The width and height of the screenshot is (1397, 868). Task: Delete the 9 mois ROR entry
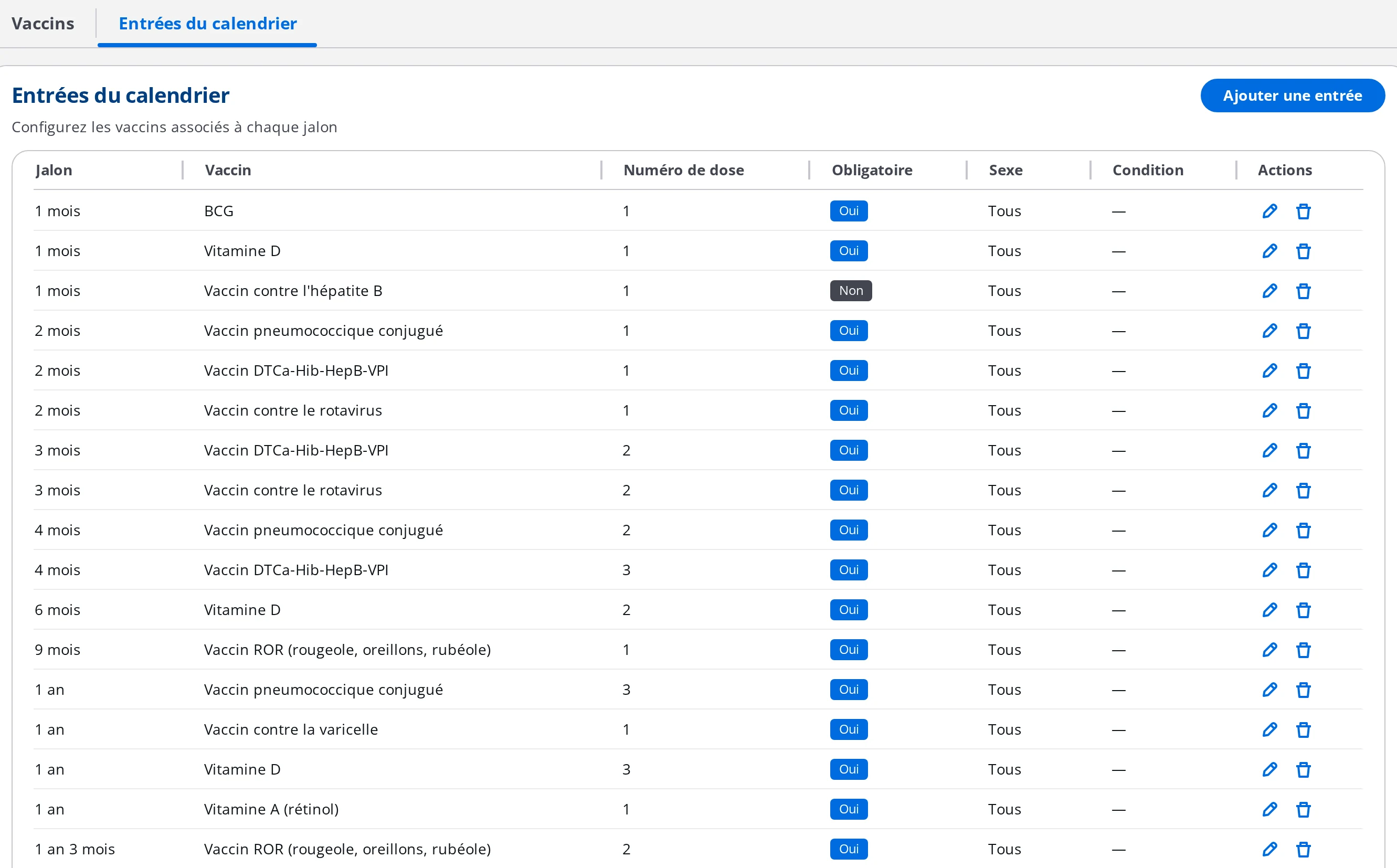click(1304, 650)
